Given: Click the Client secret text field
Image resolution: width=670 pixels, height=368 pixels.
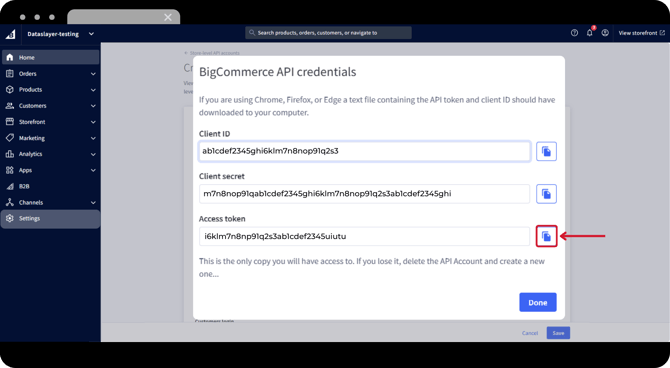Looking at the screenshot, I should [364, 194].
